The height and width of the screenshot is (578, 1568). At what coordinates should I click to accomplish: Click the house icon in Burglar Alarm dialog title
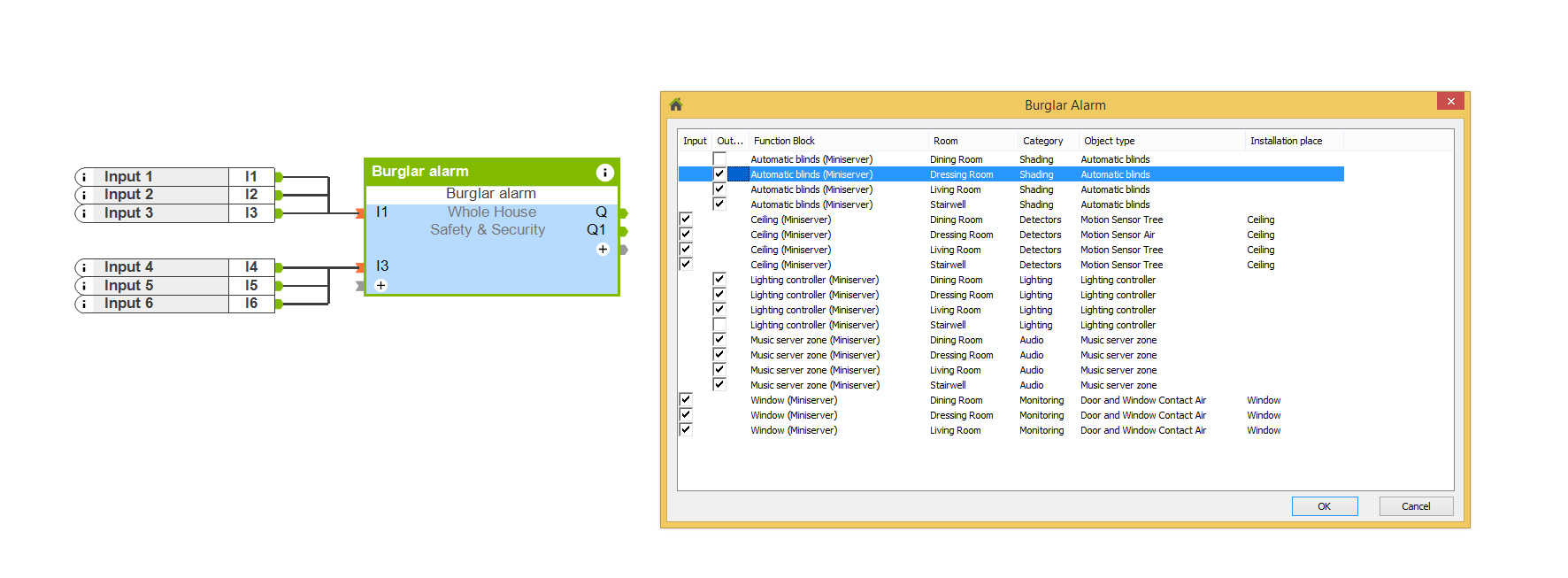pyautogui.click(x=676, y=104)
